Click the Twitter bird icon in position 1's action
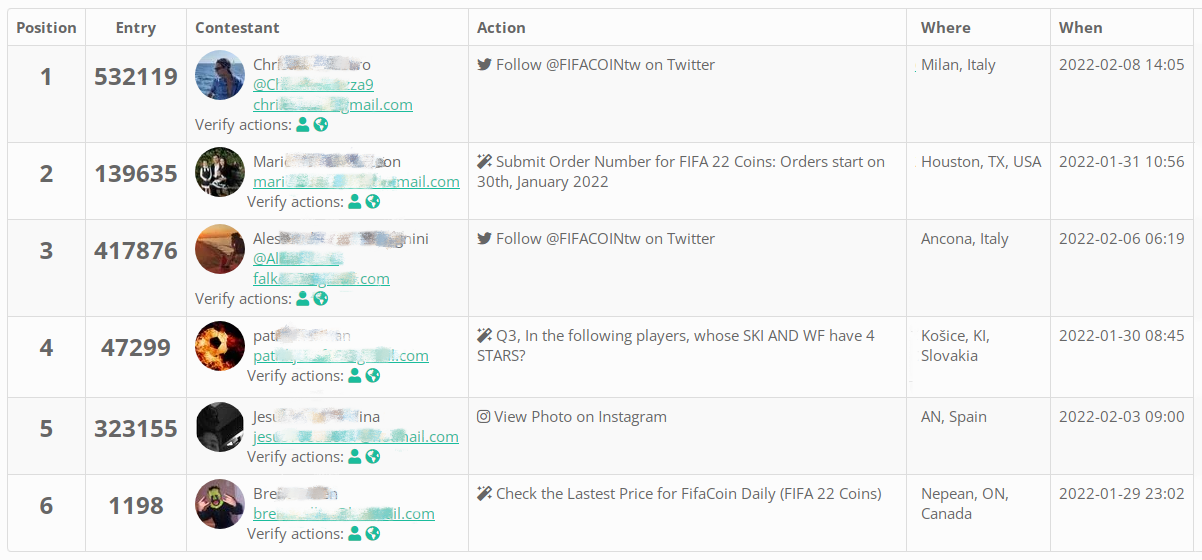 click(484, 65)
